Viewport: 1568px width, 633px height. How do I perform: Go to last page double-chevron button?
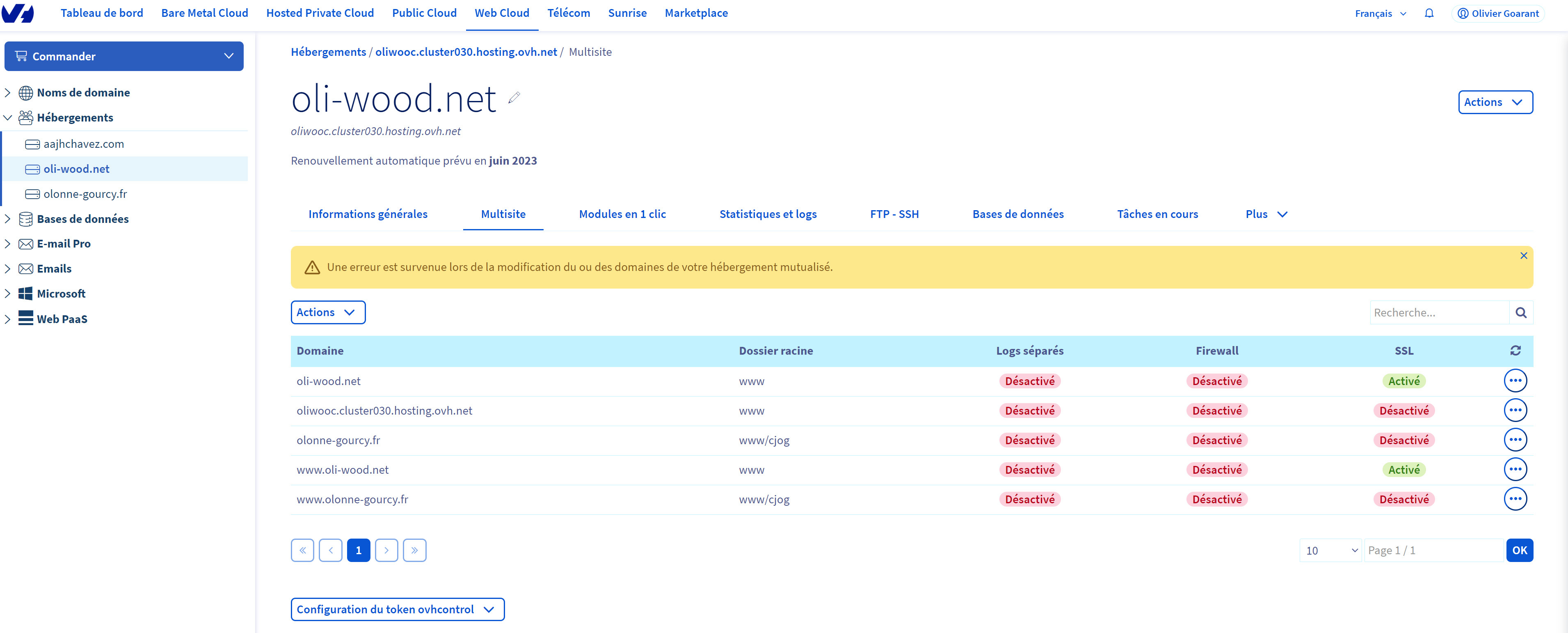pos(414,550)
